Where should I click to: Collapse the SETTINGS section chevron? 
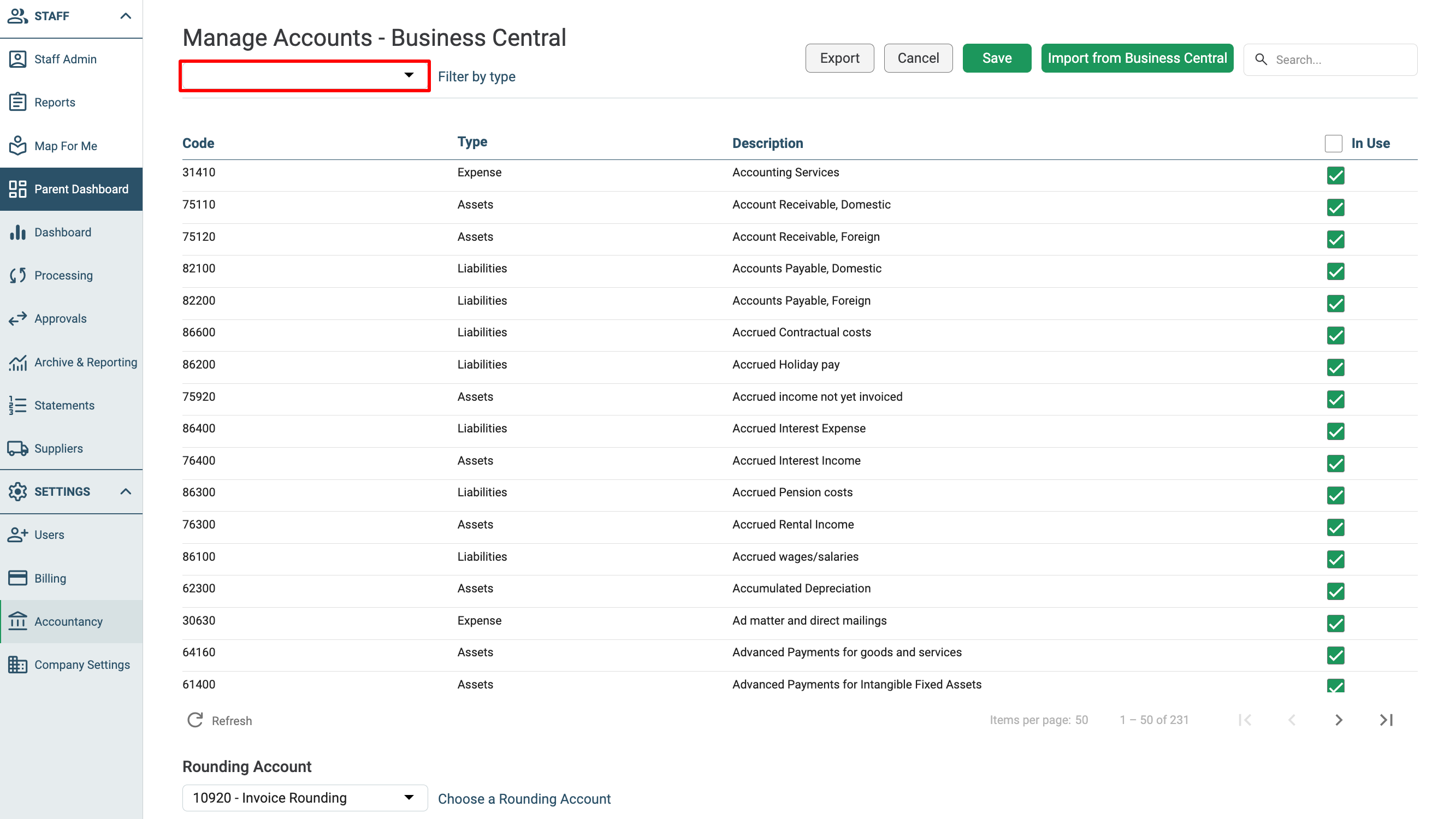(x=126, y=492)
